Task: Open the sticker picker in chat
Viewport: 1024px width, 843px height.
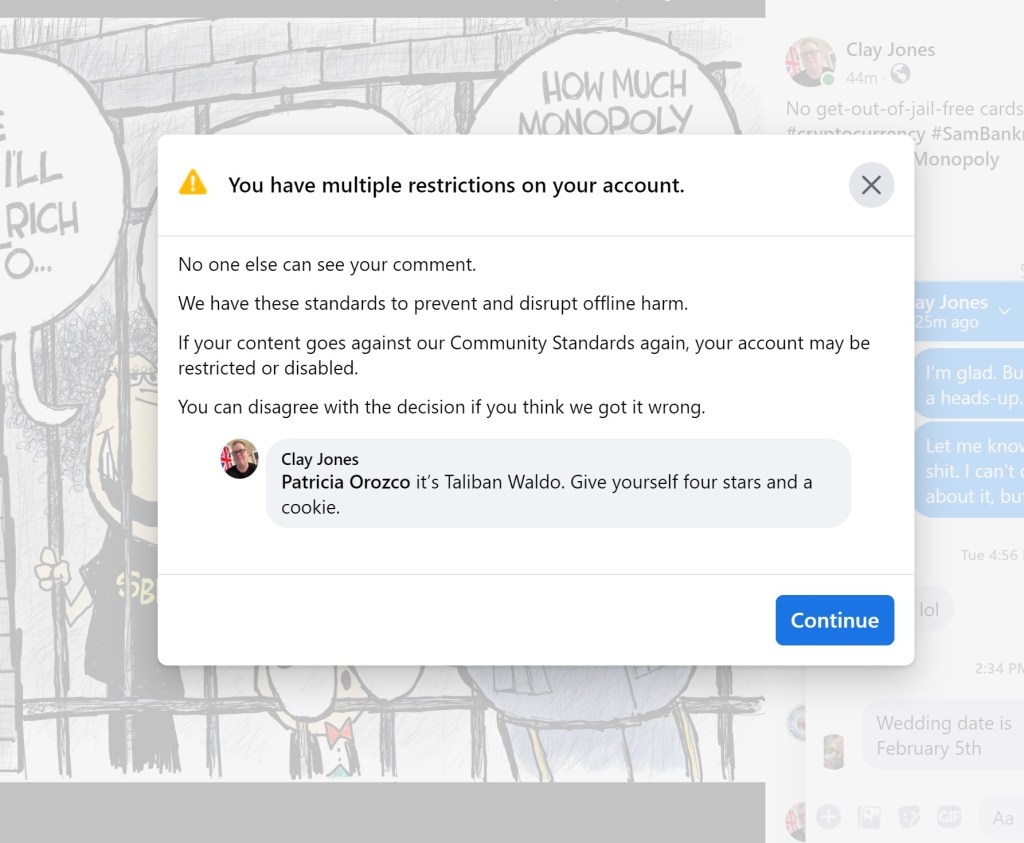Action: 909,817
